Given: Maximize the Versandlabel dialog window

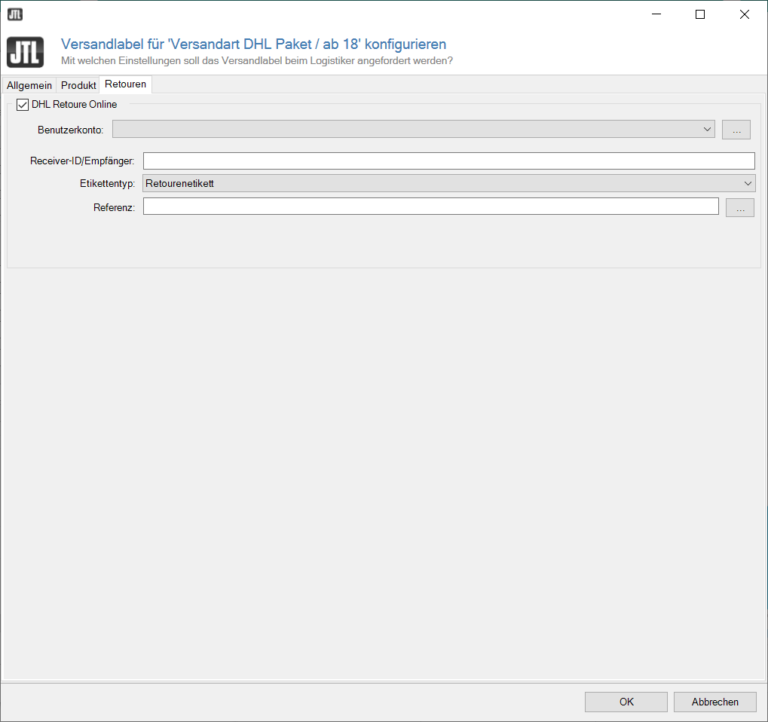Looking at the screenshot, I should click(700, 14).
